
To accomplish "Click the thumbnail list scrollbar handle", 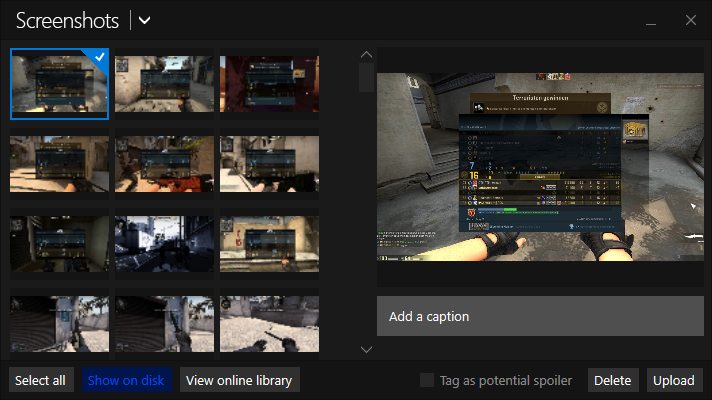I will [x=366, y=78].
